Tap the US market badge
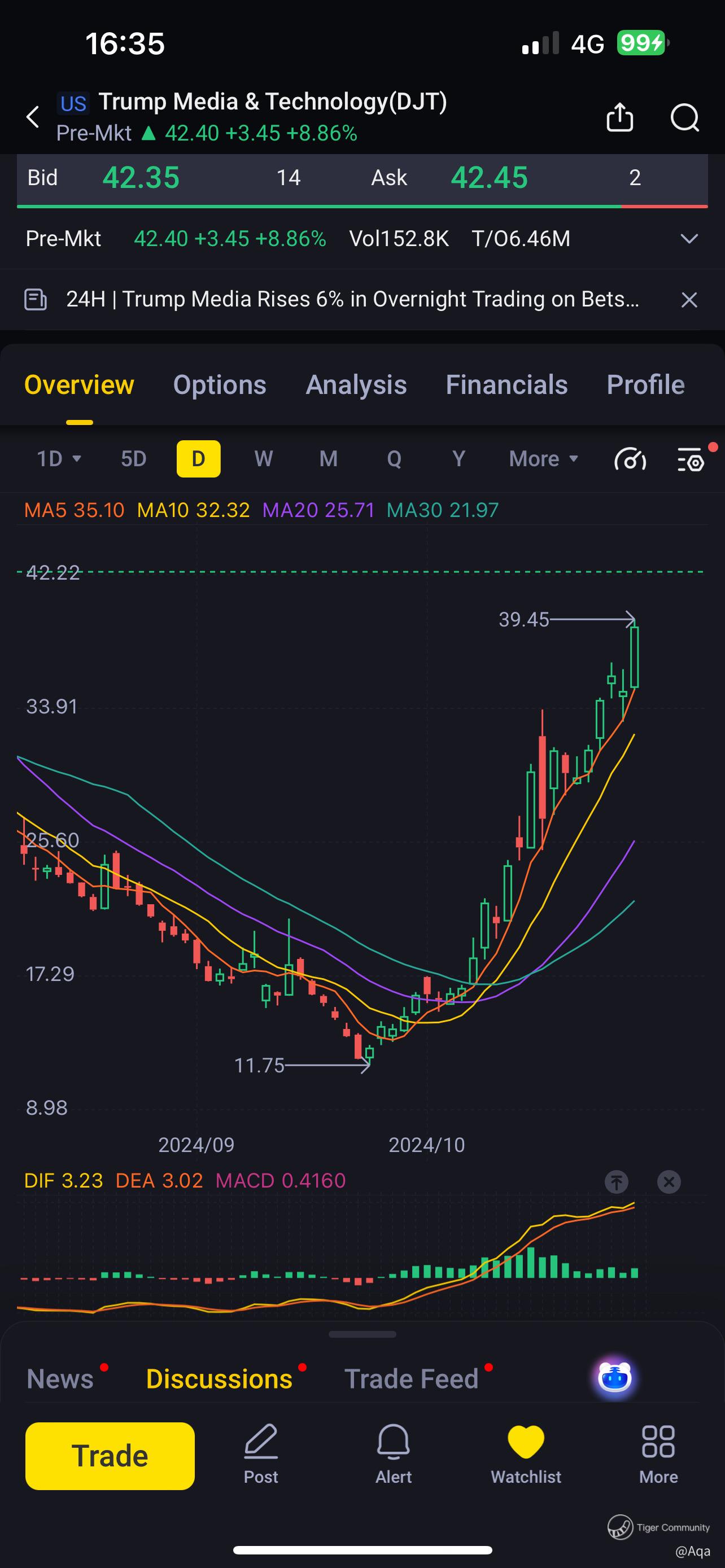This screenshot has width=725, height=1568. pos(73,103)
